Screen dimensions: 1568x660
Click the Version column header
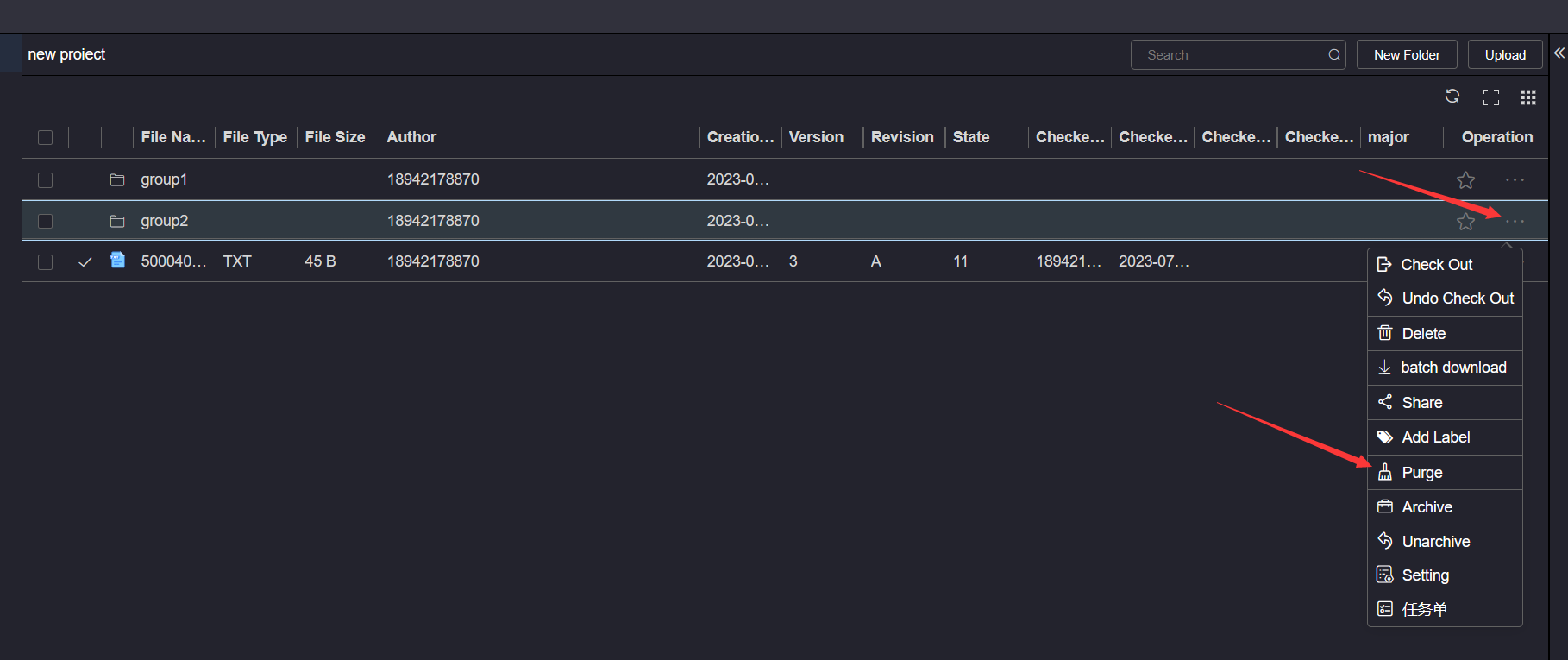click(816, 137)
